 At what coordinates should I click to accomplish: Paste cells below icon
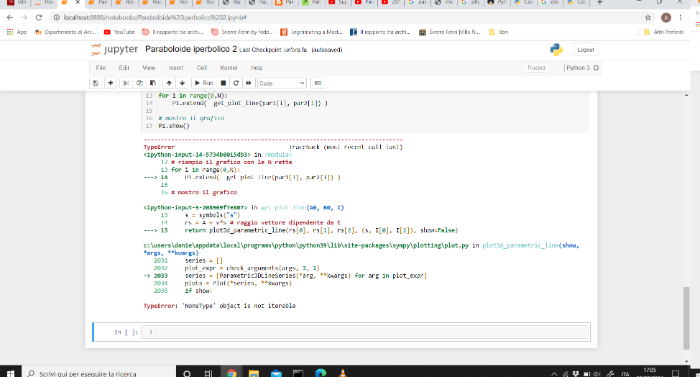tap(153, 83)
